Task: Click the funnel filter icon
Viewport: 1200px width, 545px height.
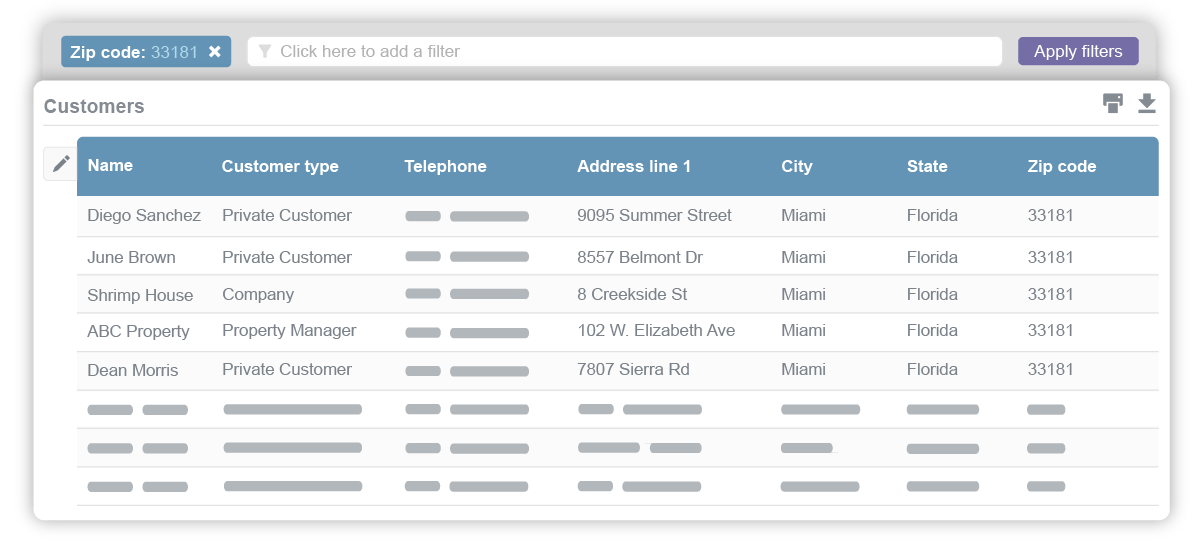Action: [265, 52]
